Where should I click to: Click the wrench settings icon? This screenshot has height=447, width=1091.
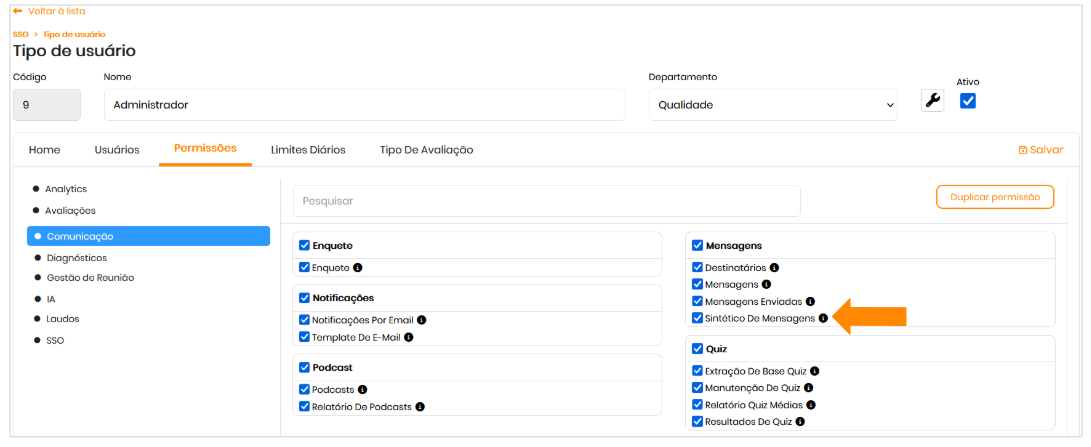coord(932,101)
